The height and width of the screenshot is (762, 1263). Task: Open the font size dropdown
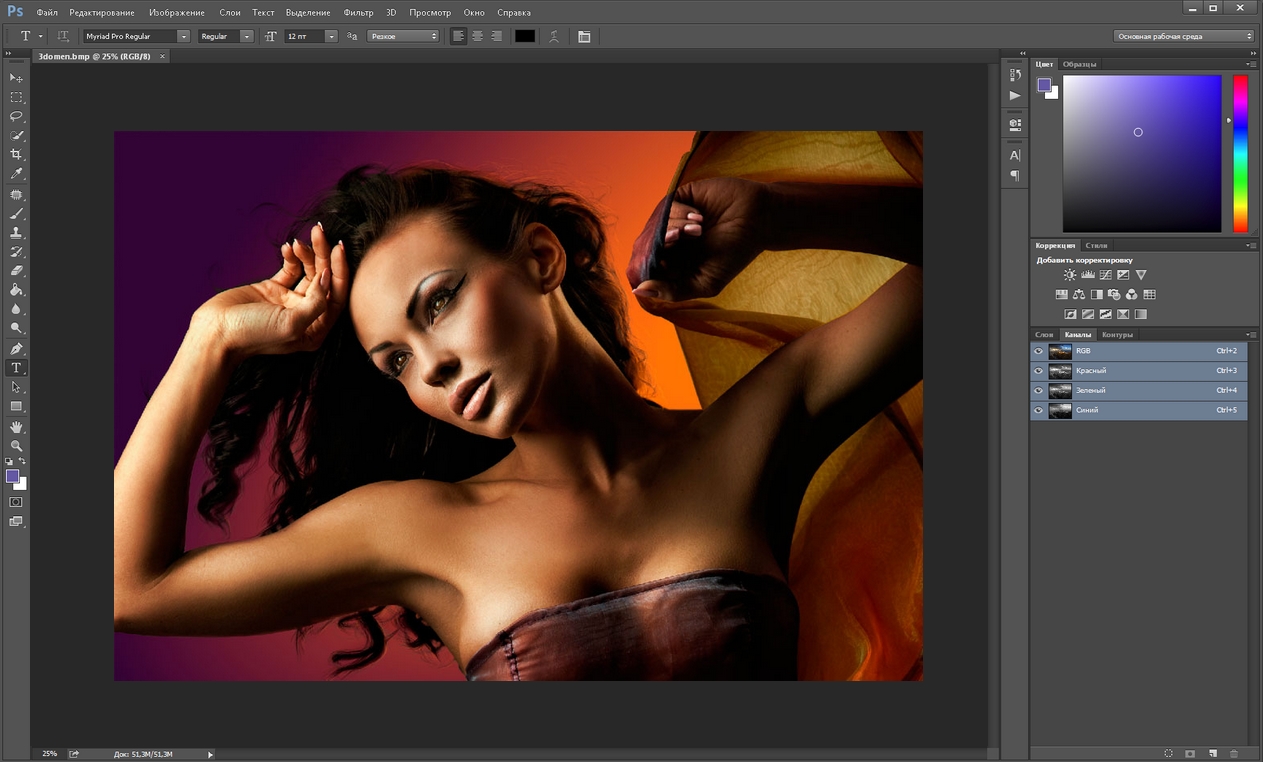tap(331, 36)
